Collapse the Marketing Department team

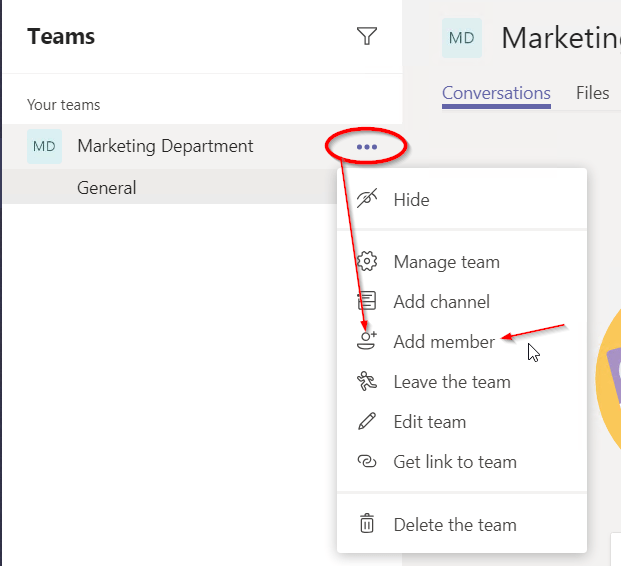[165, 146]
